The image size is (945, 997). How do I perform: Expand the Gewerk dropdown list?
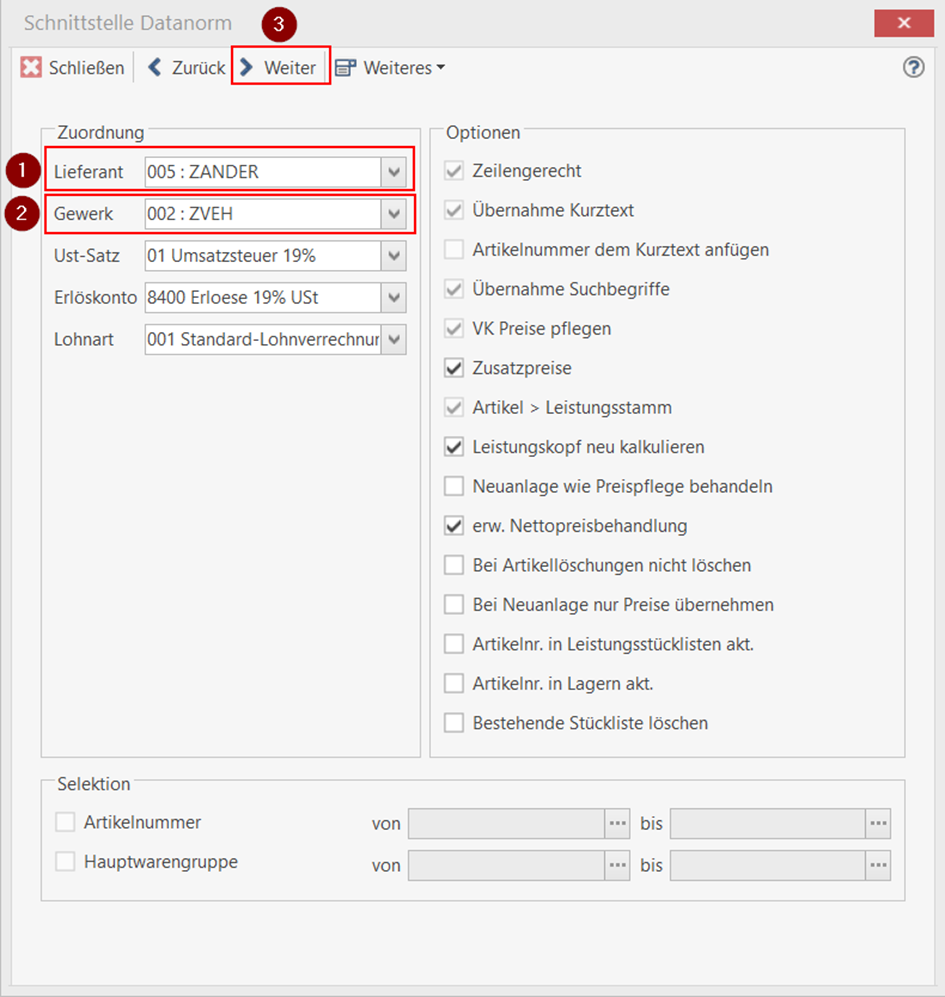393,214
